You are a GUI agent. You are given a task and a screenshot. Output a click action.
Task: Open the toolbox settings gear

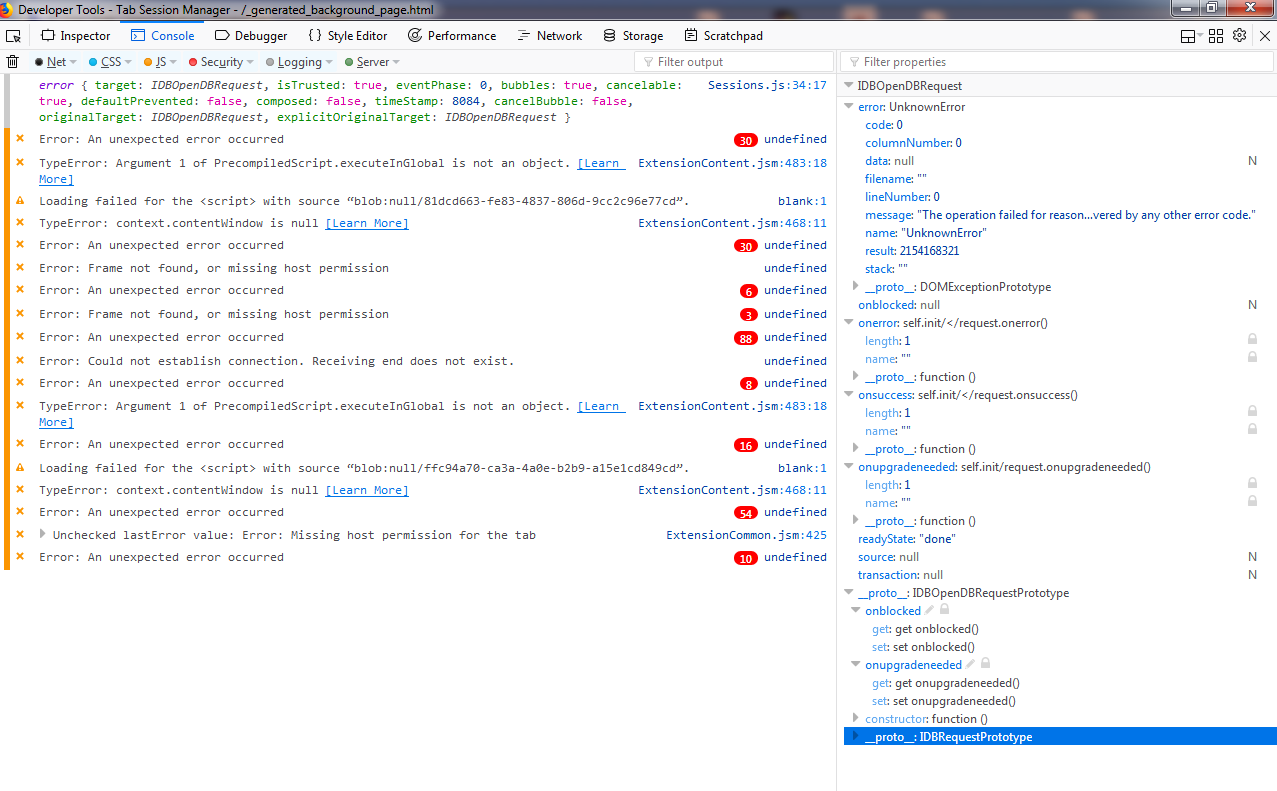(1239, 35)
